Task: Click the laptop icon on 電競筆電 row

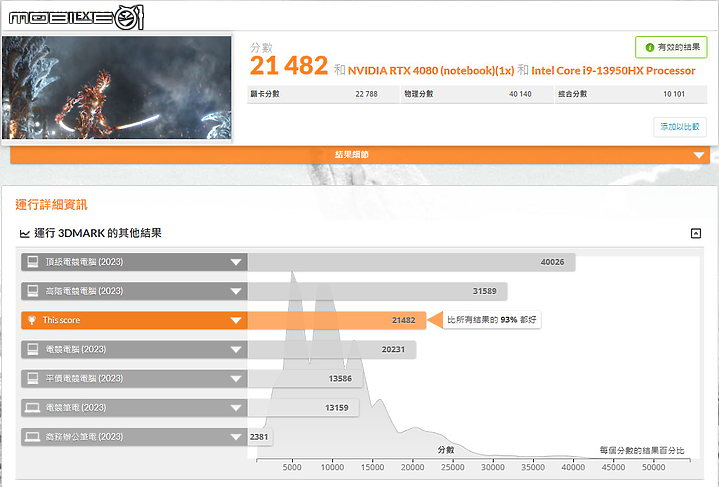Action: [x=33, y=408]
